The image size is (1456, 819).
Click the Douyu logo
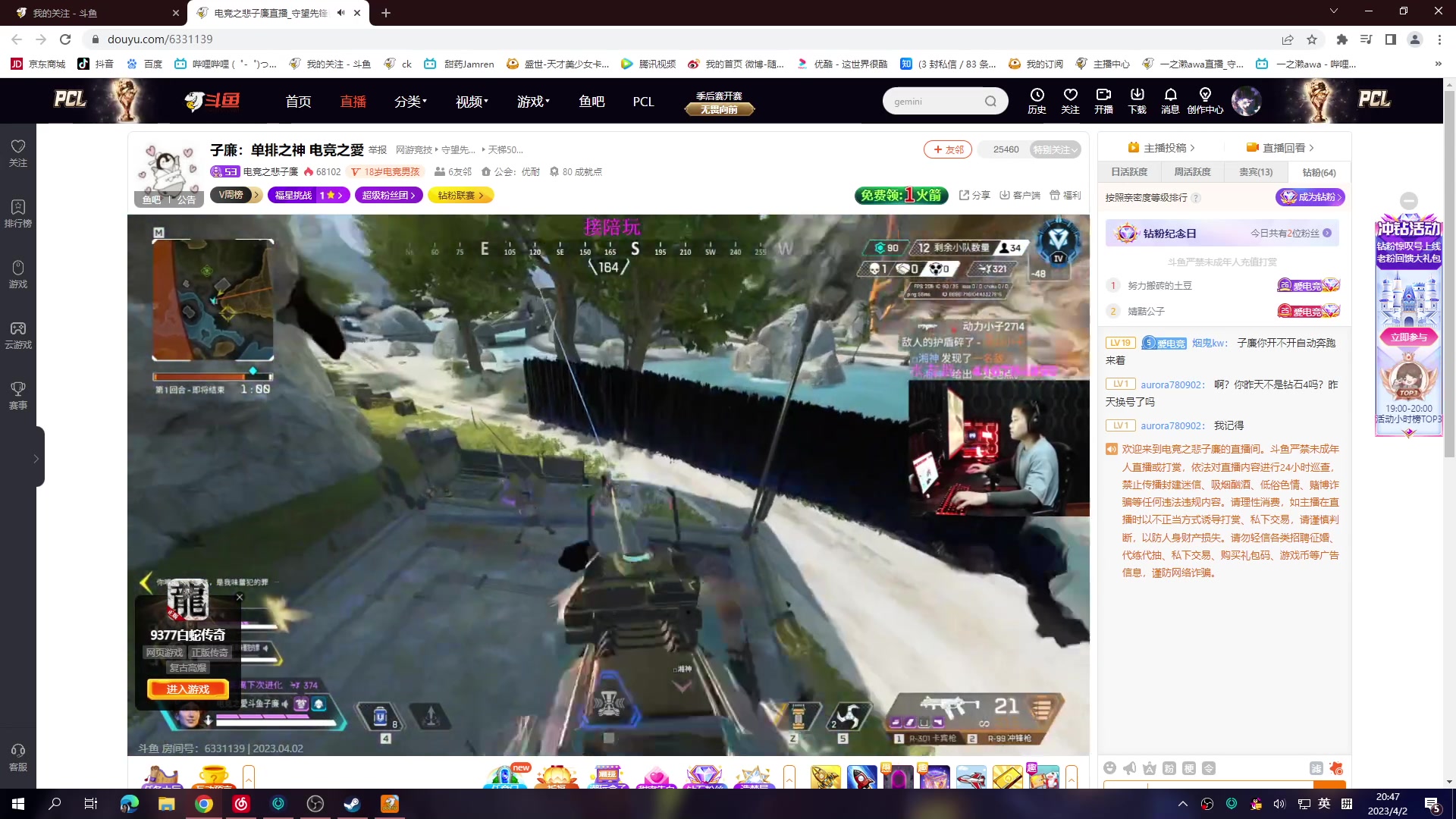[x=212, y=100]
